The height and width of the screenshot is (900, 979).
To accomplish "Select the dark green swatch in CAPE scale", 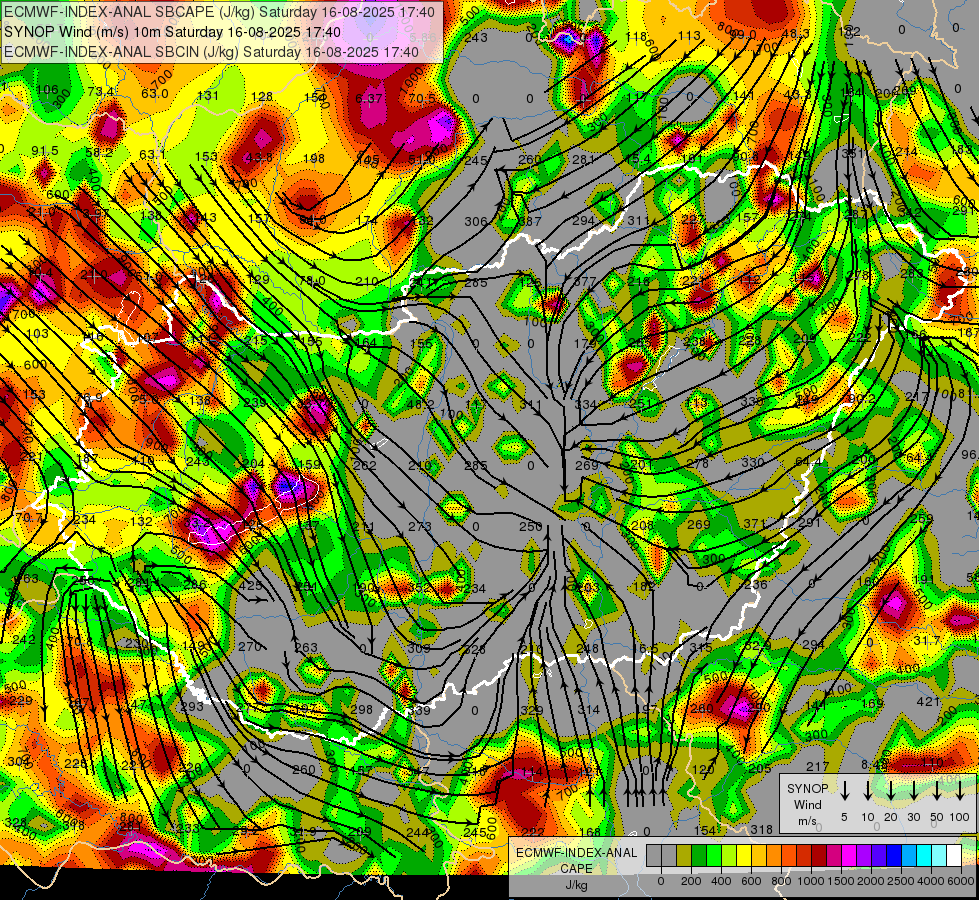I will click(699, 855).
